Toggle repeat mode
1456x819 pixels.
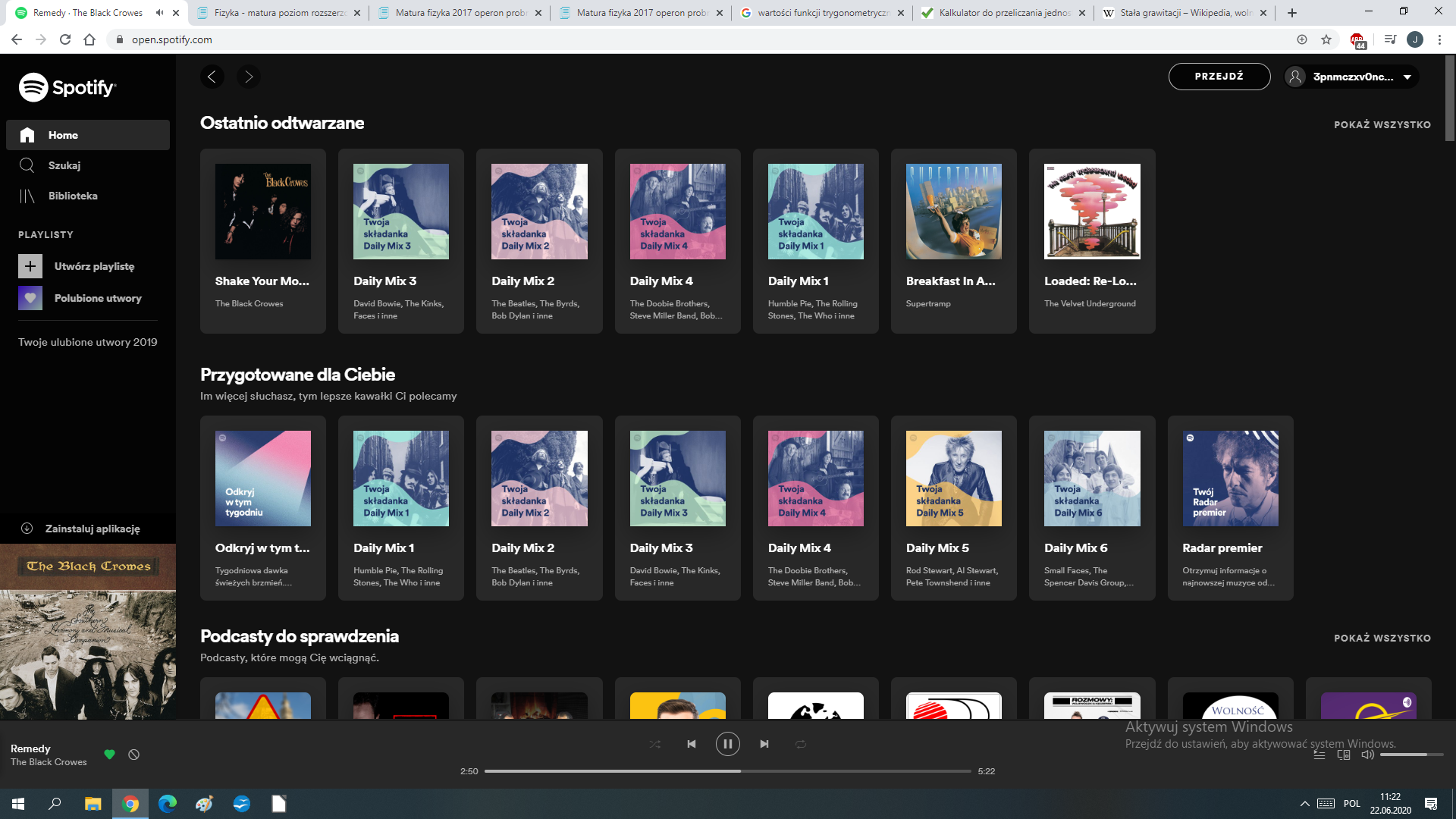tap(801, 744)
